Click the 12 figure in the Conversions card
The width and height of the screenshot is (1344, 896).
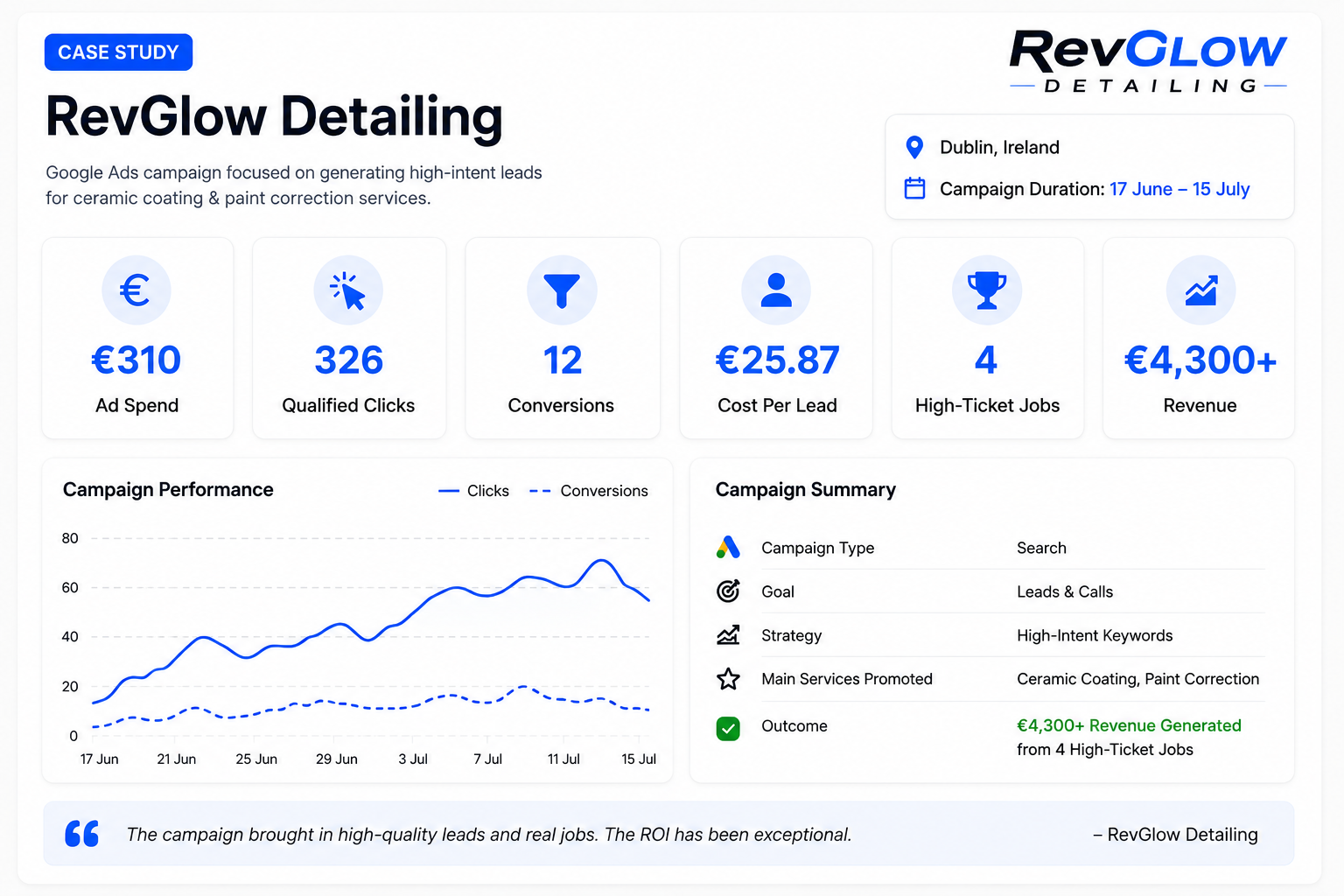coord(562,360)
